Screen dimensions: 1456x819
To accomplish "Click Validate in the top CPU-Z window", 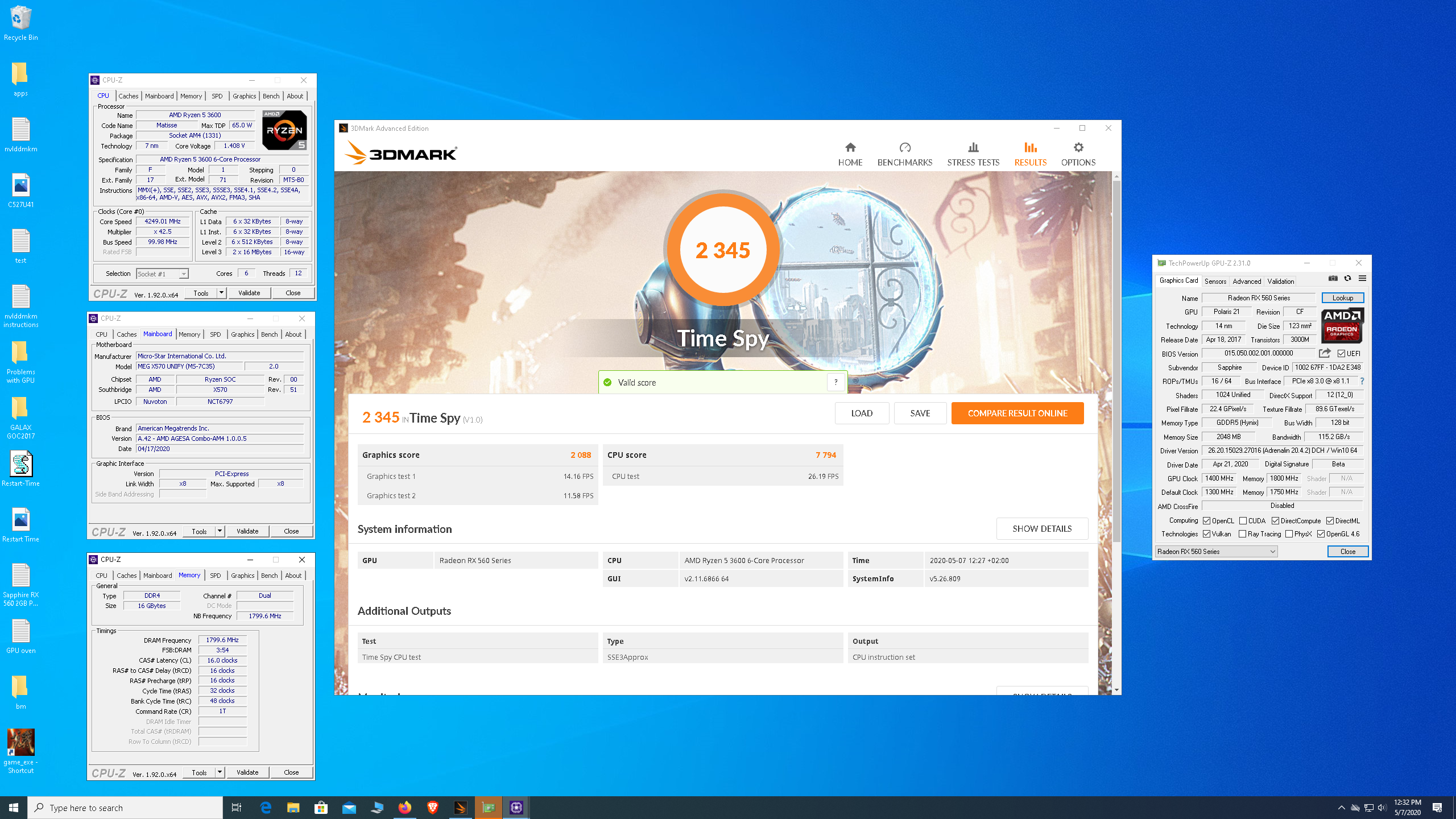I will coord(249,293).
